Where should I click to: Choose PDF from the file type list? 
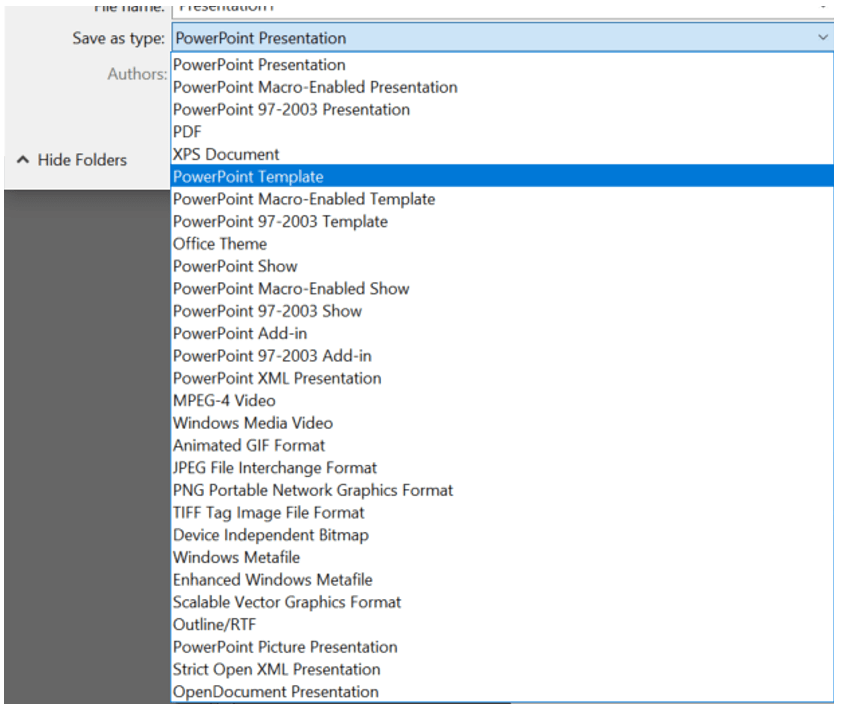coord(188,132)
